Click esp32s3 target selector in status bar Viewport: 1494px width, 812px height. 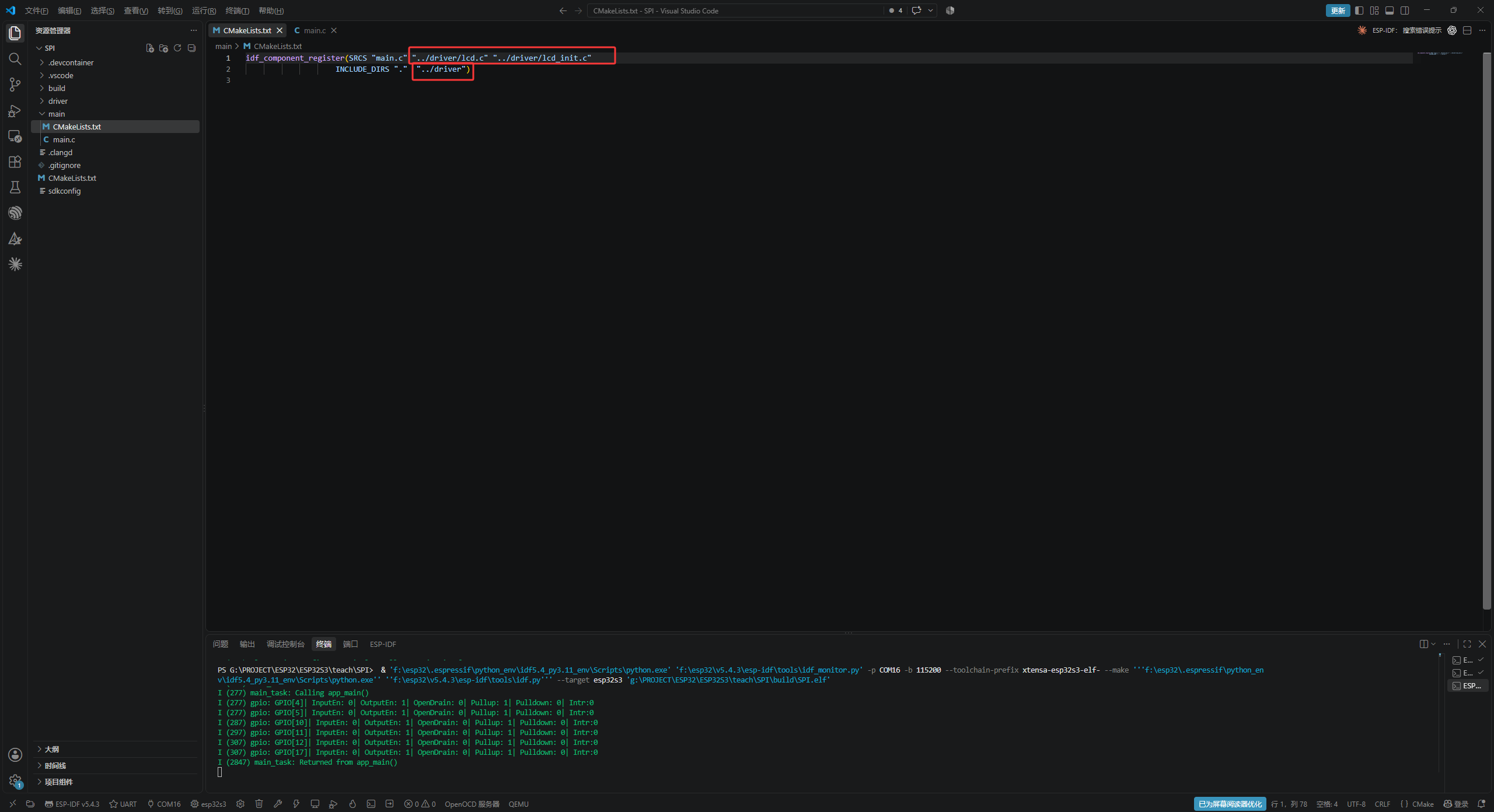coord(208,804)
